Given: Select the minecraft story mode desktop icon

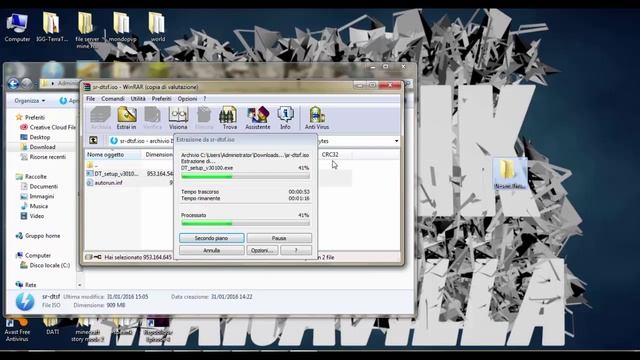Looking at the screenshot, I should [x=87, y=330].
